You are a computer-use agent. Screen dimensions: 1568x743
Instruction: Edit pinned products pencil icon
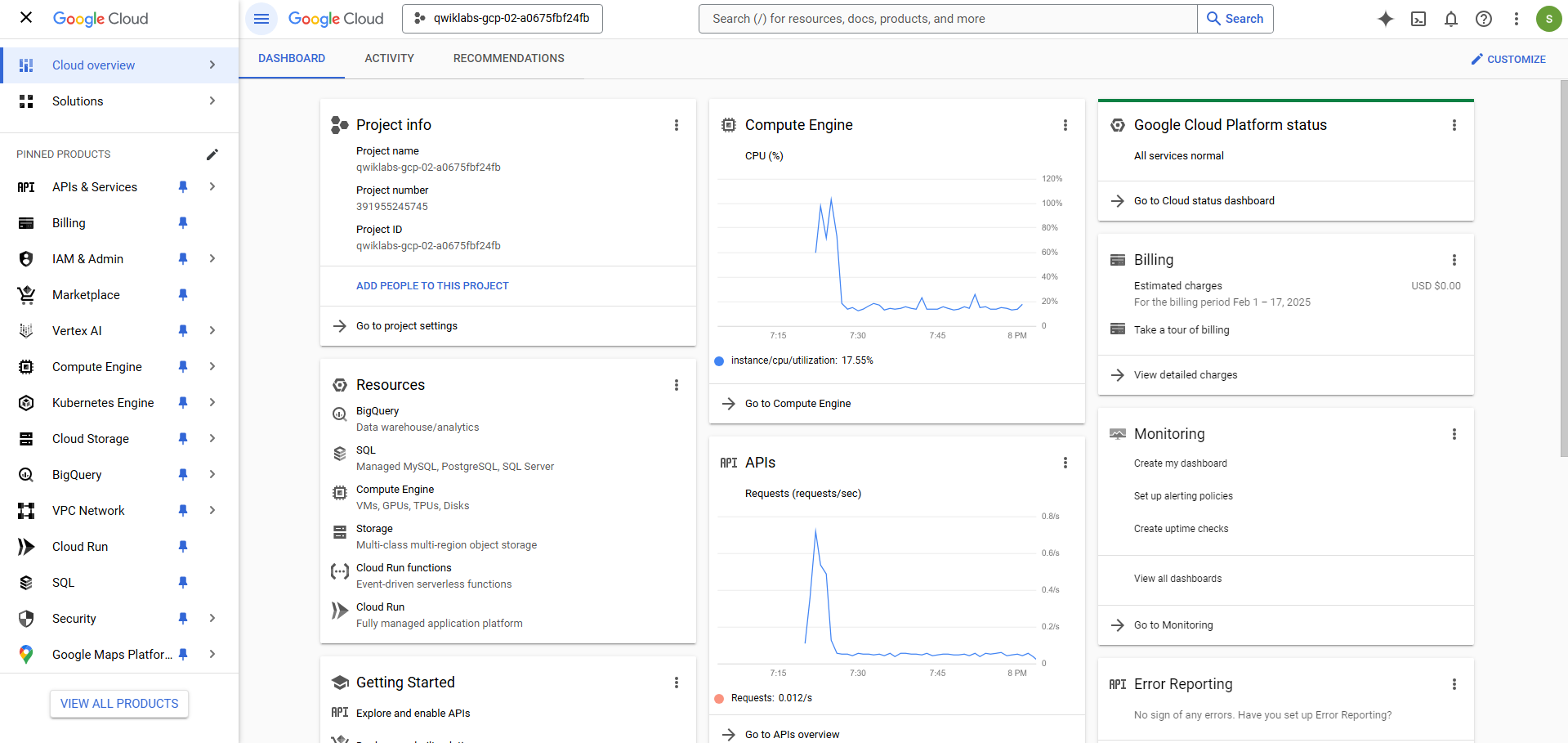[x=212, y=154]
